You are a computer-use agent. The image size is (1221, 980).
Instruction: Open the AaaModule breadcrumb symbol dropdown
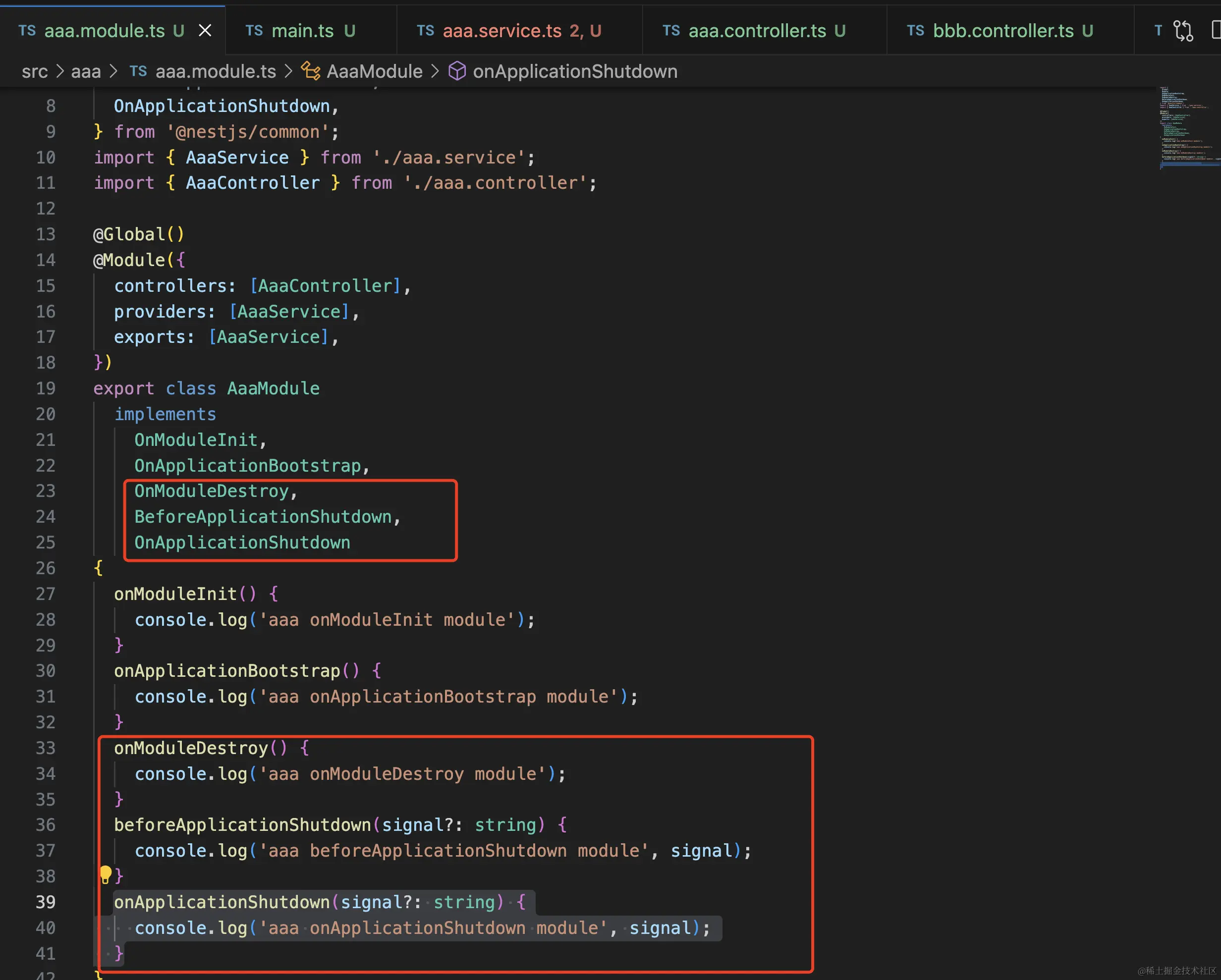(374, 71)
